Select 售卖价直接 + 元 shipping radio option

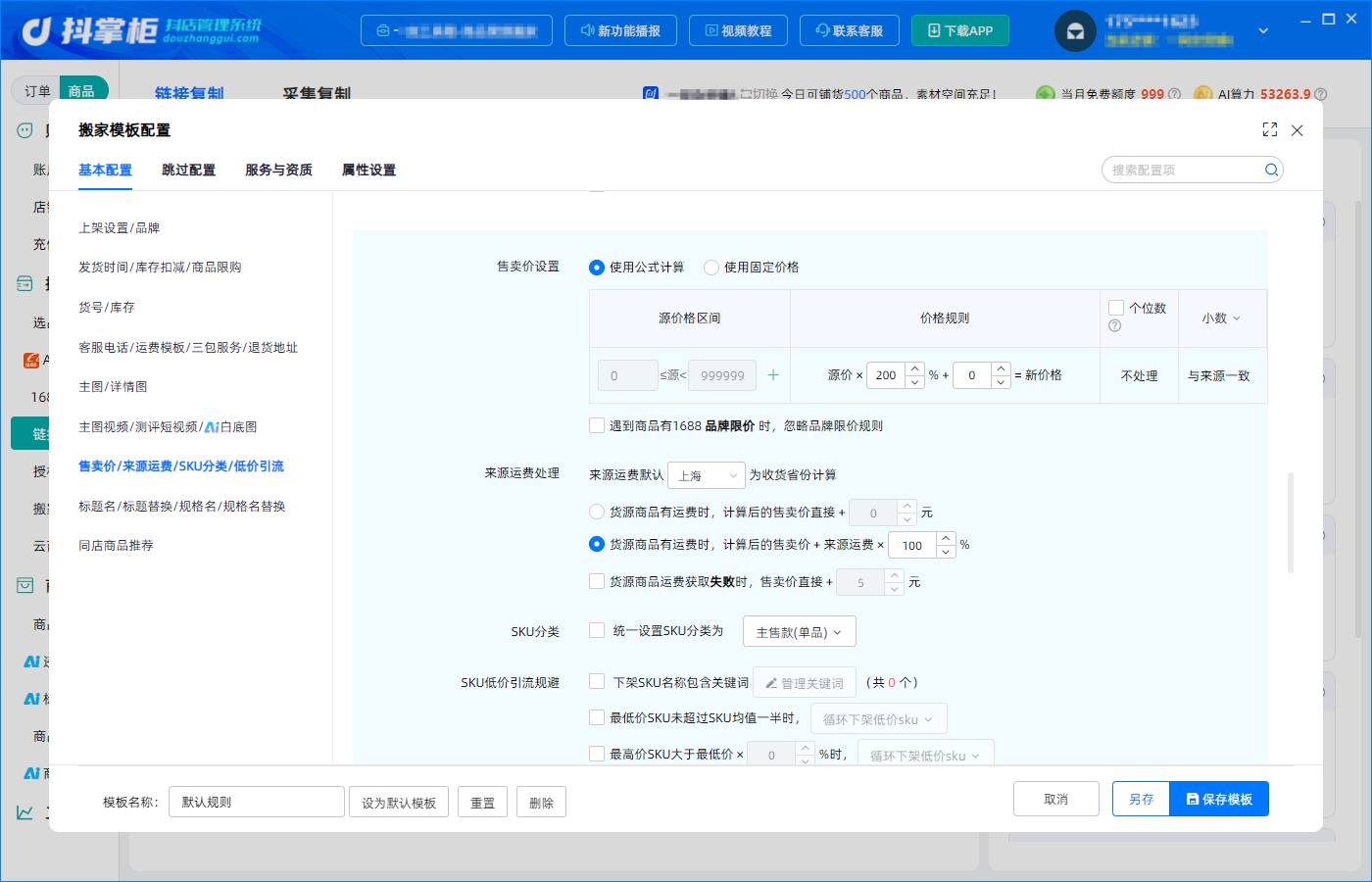coord(597,512)
